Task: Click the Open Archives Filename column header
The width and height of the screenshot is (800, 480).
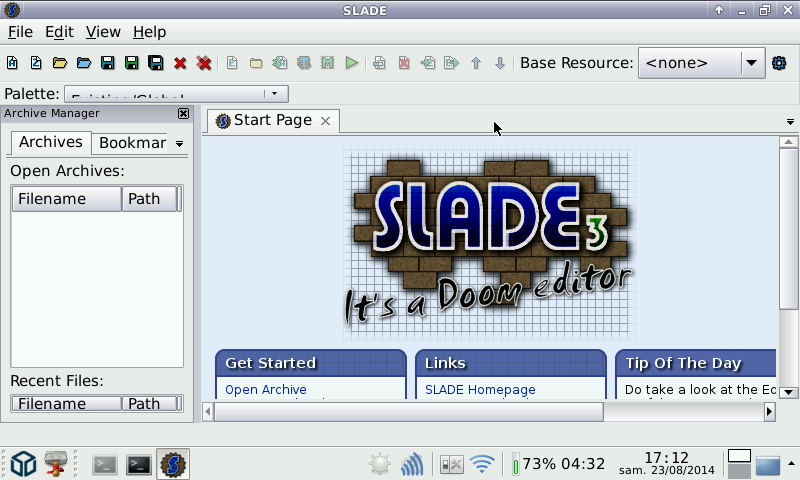Action: 67,198
